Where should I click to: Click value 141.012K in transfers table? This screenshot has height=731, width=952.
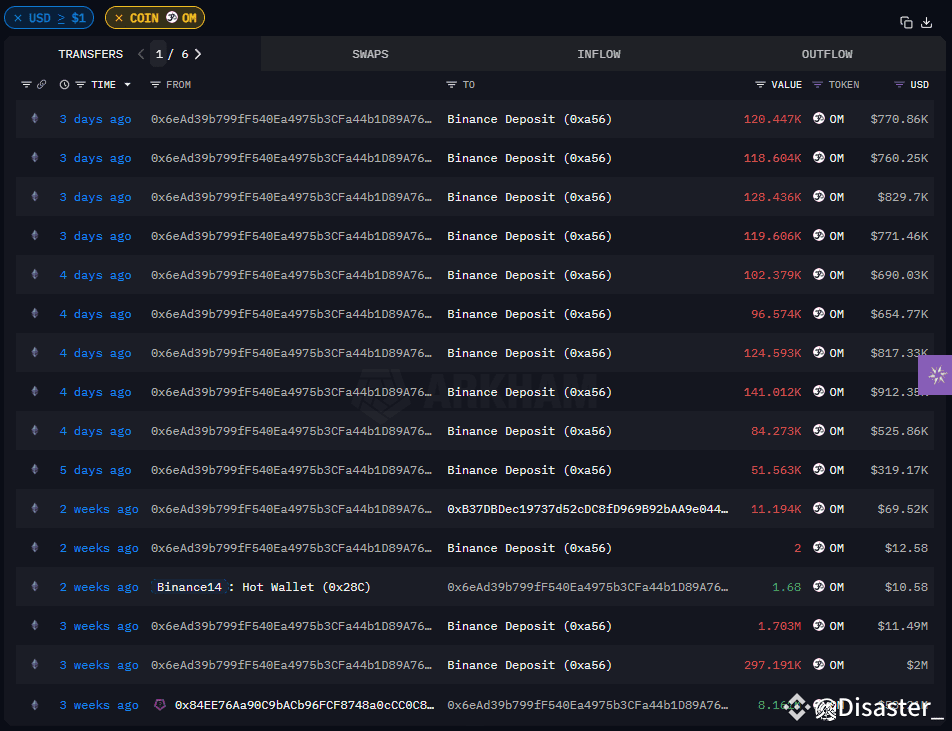pos(772,392)
